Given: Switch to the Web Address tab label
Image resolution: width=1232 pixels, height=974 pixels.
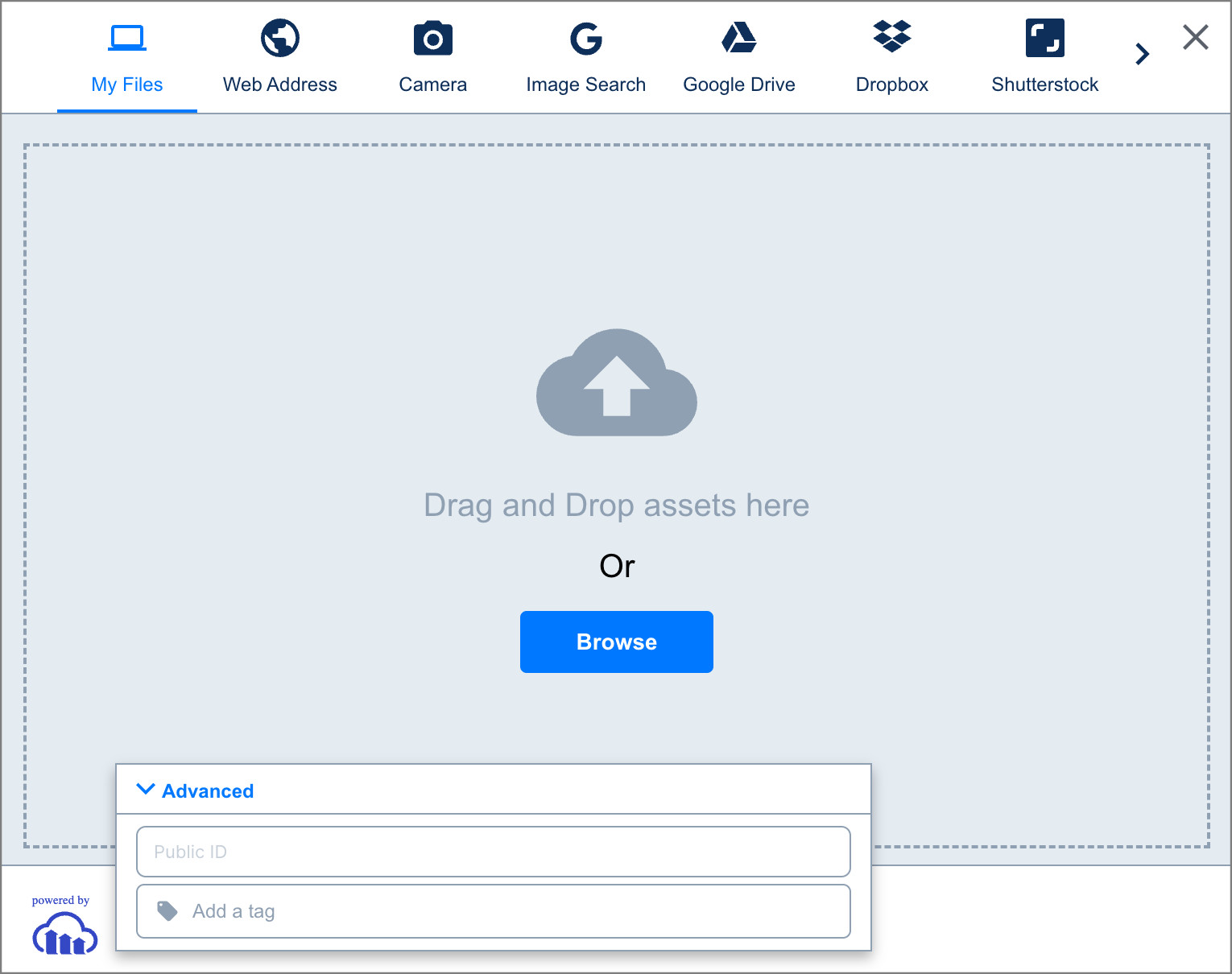Looking at the screenshot, I should pyautogui.click(x=280, y=85).
